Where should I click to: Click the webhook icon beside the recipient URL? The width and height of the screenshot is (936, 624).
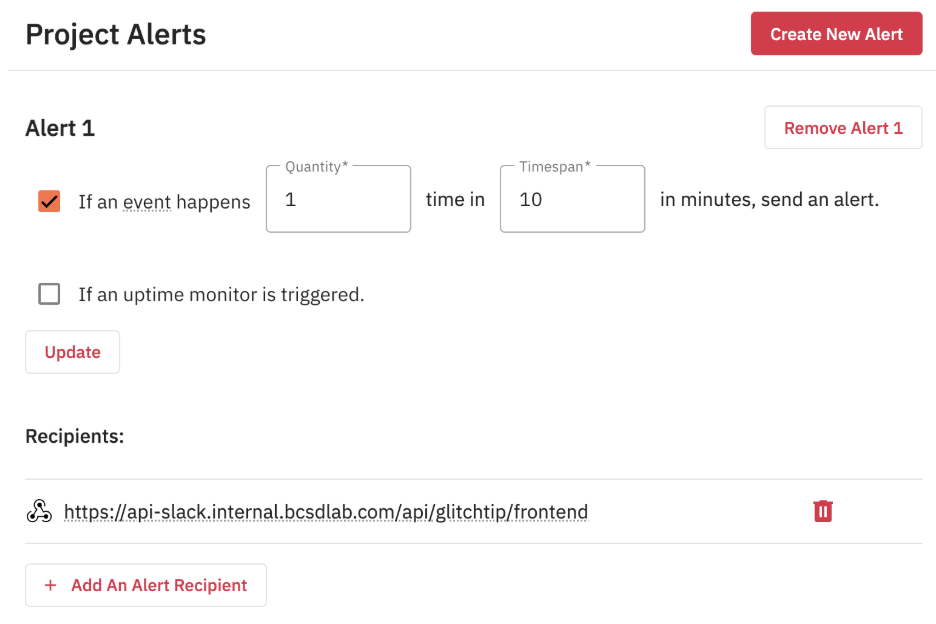(x=39, y=512)
